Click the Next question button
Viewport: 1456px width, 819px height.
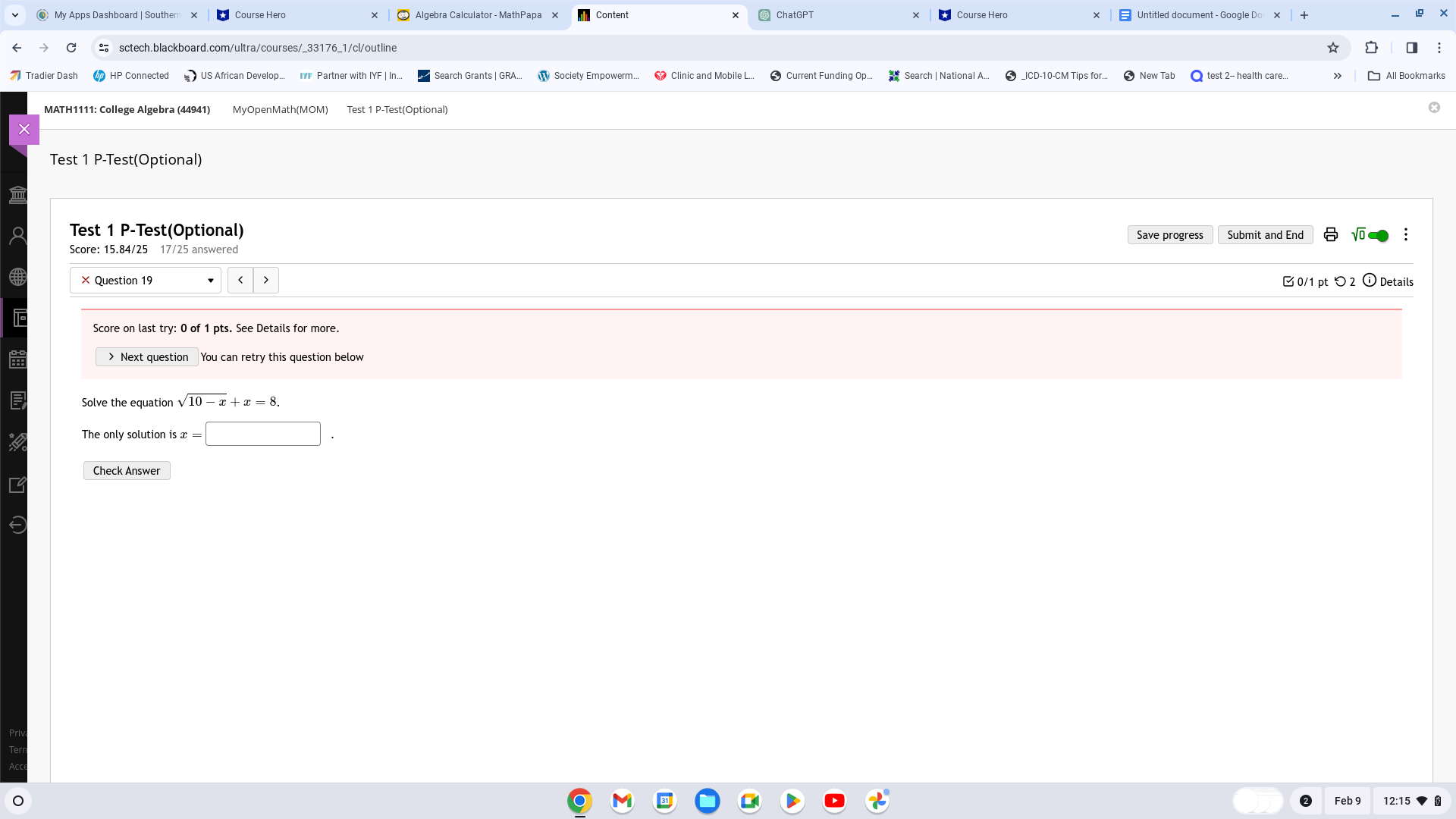(147, 357)
